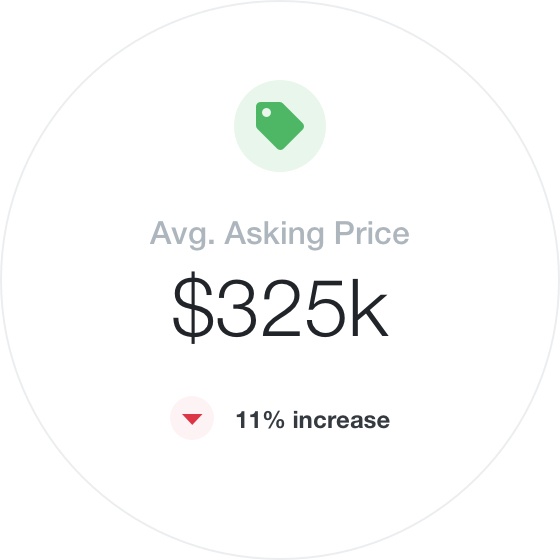Click the word increase
The height and width of the screenshot is (560, 560).
click(x=341, y=420)
